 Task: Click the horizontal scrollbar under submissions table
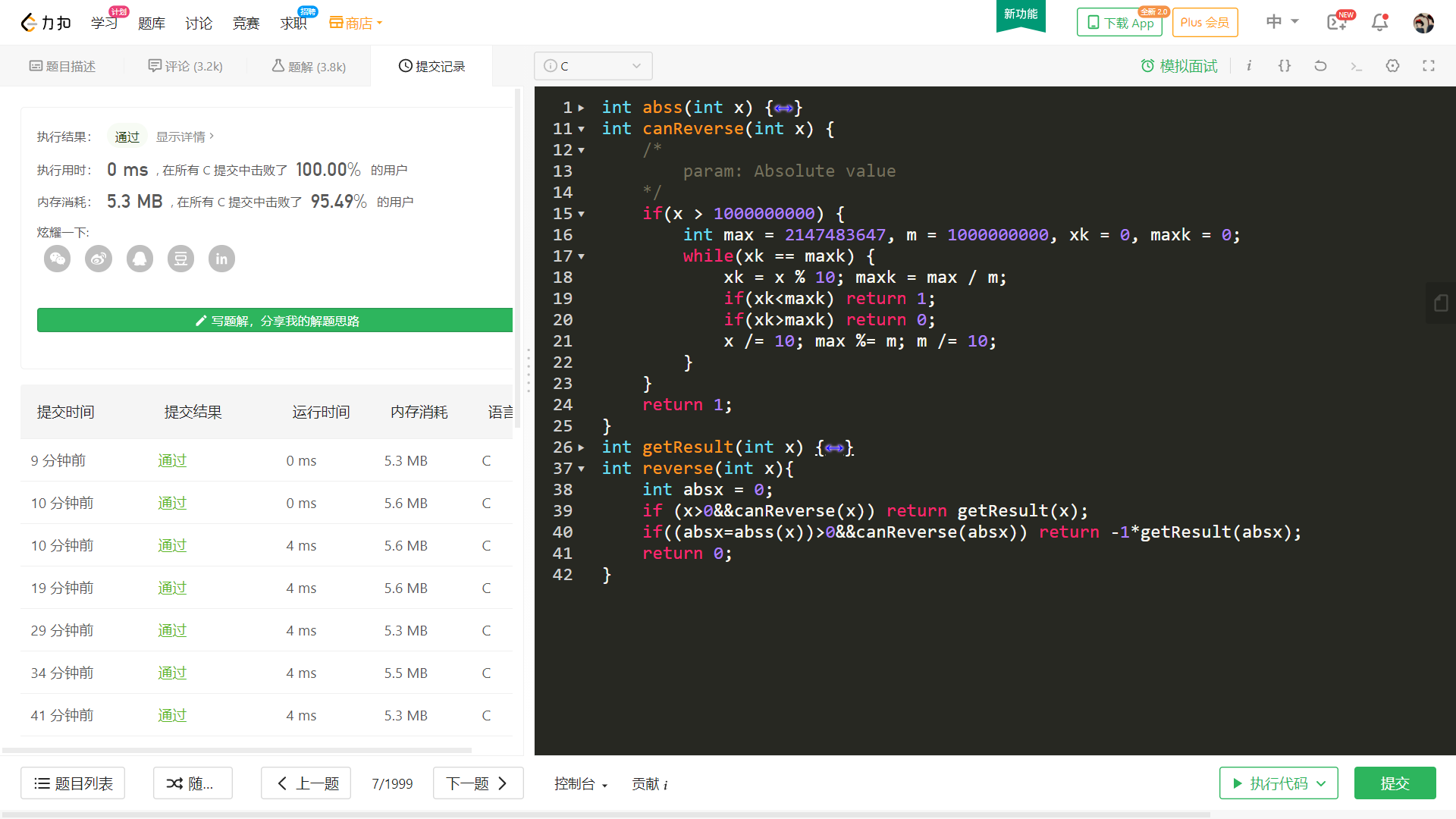coord(237,750)
